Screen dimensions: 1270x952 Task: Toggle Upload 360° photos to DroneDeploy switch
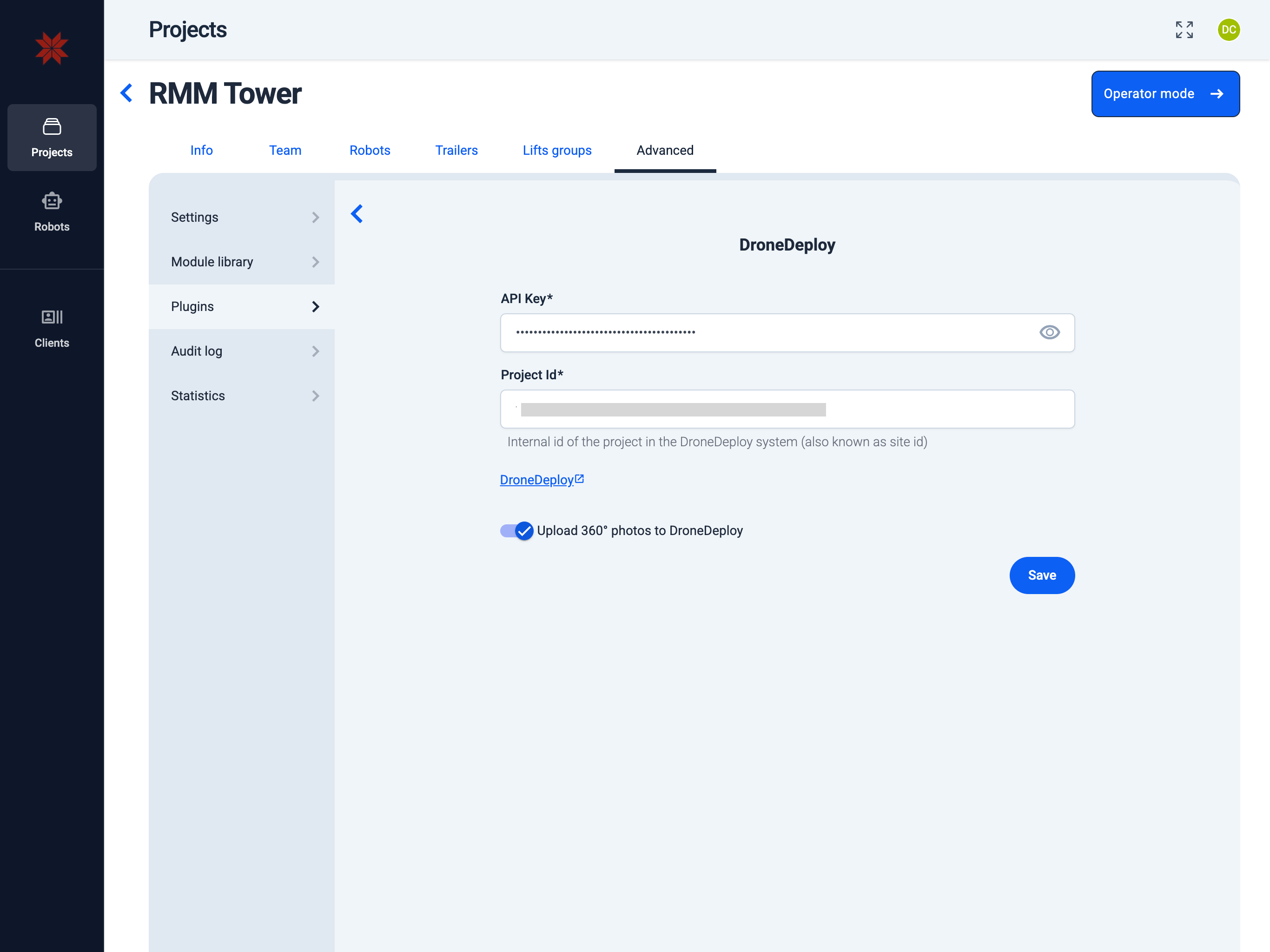[x=517, y=530]
